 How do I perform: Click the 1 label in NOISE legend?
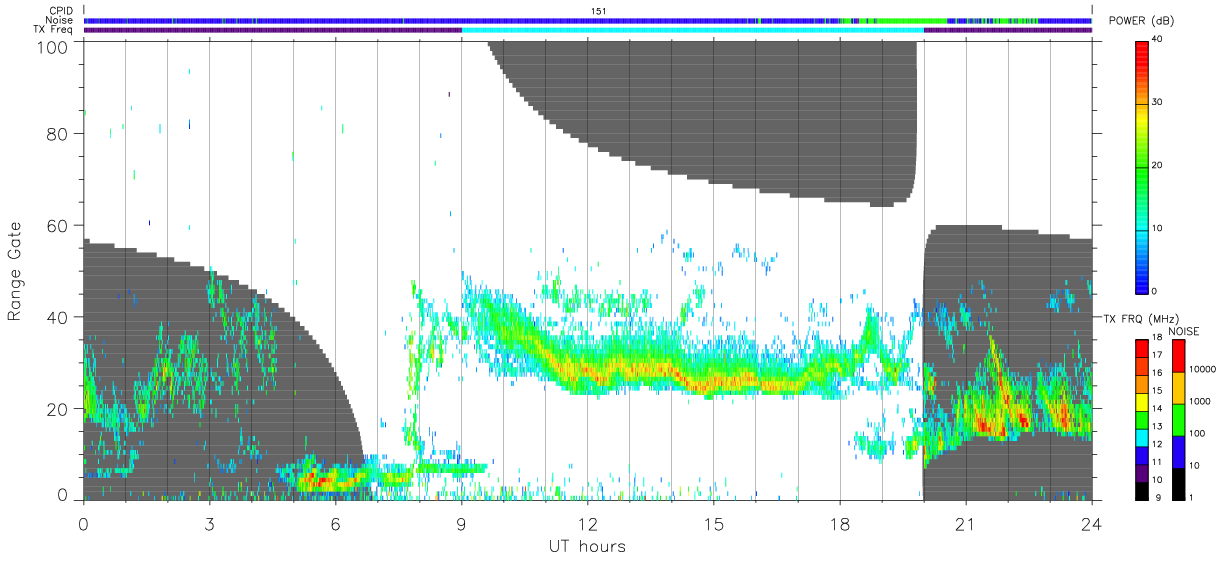click(x=1193, y=497)
